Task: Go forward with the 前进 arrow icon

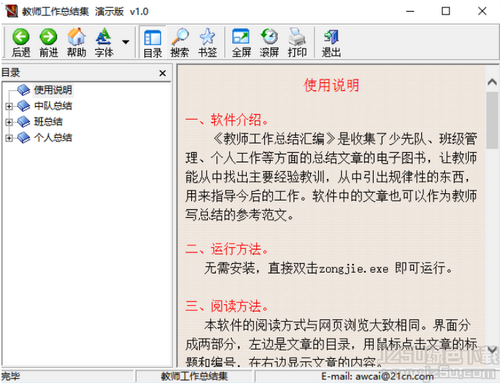Action: [x=49, y=42]
